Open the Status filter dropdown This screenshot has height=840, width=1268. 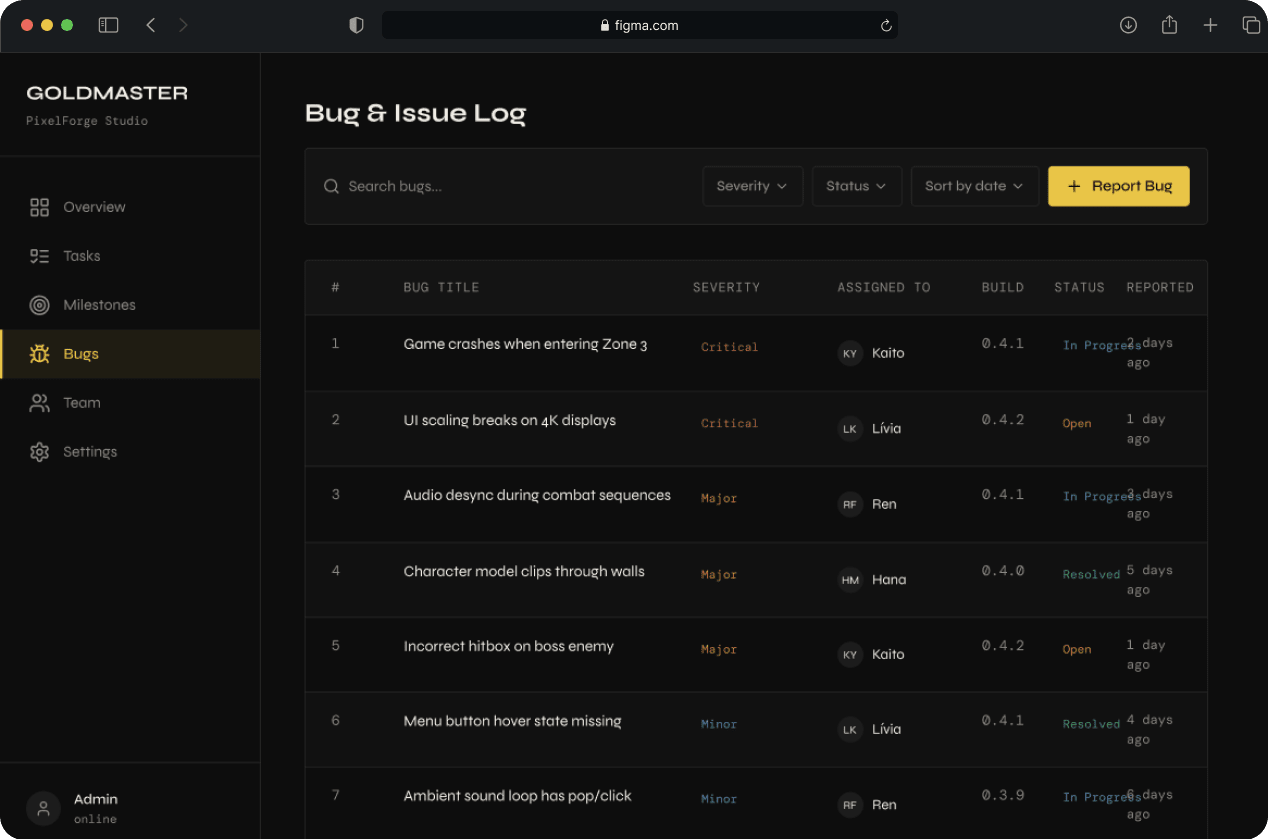pos(856,186)
